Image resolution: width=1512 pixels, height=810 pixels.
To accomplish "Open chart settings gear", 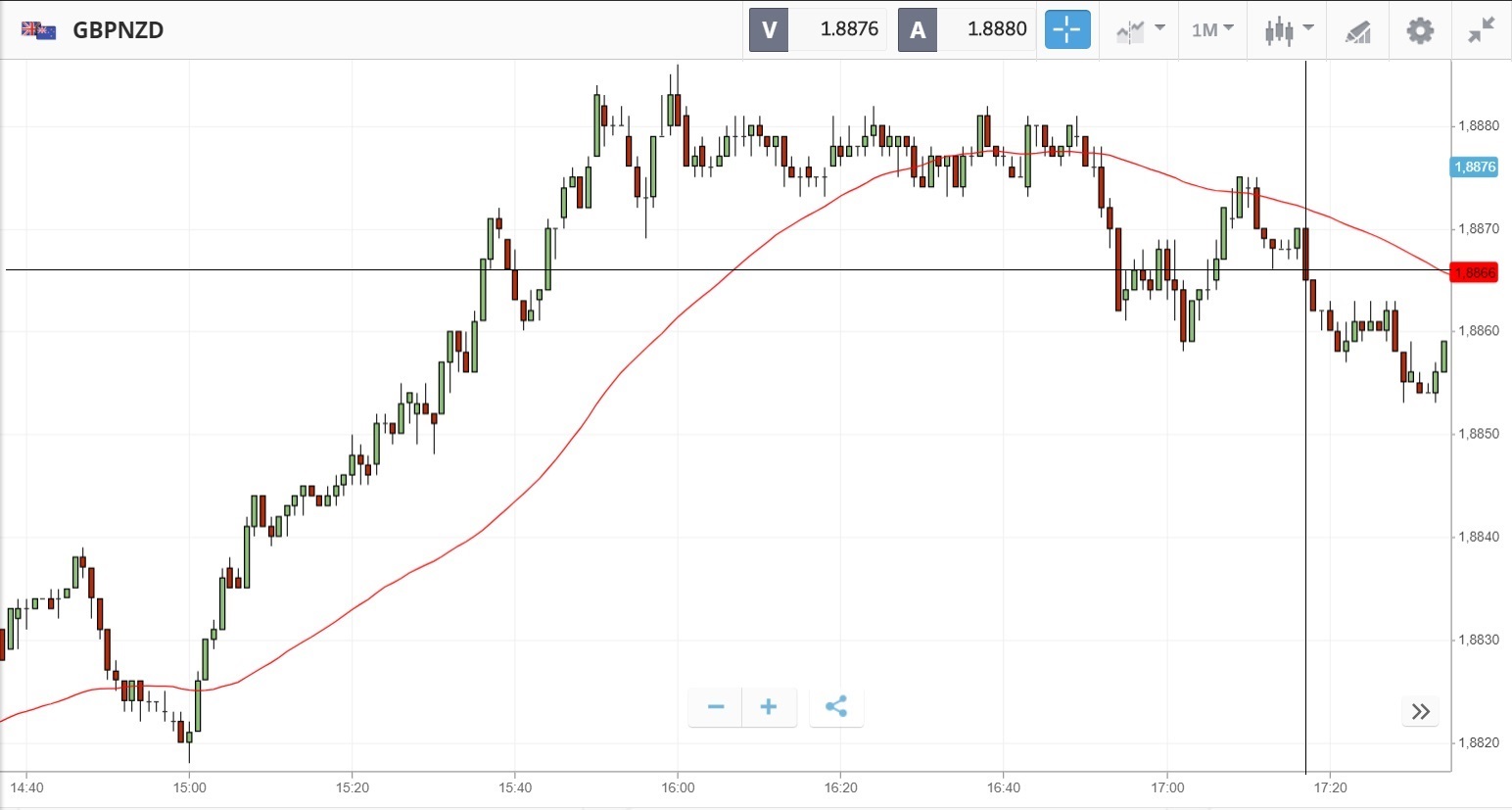I will pyautogui.click(x=1420, y=30).
